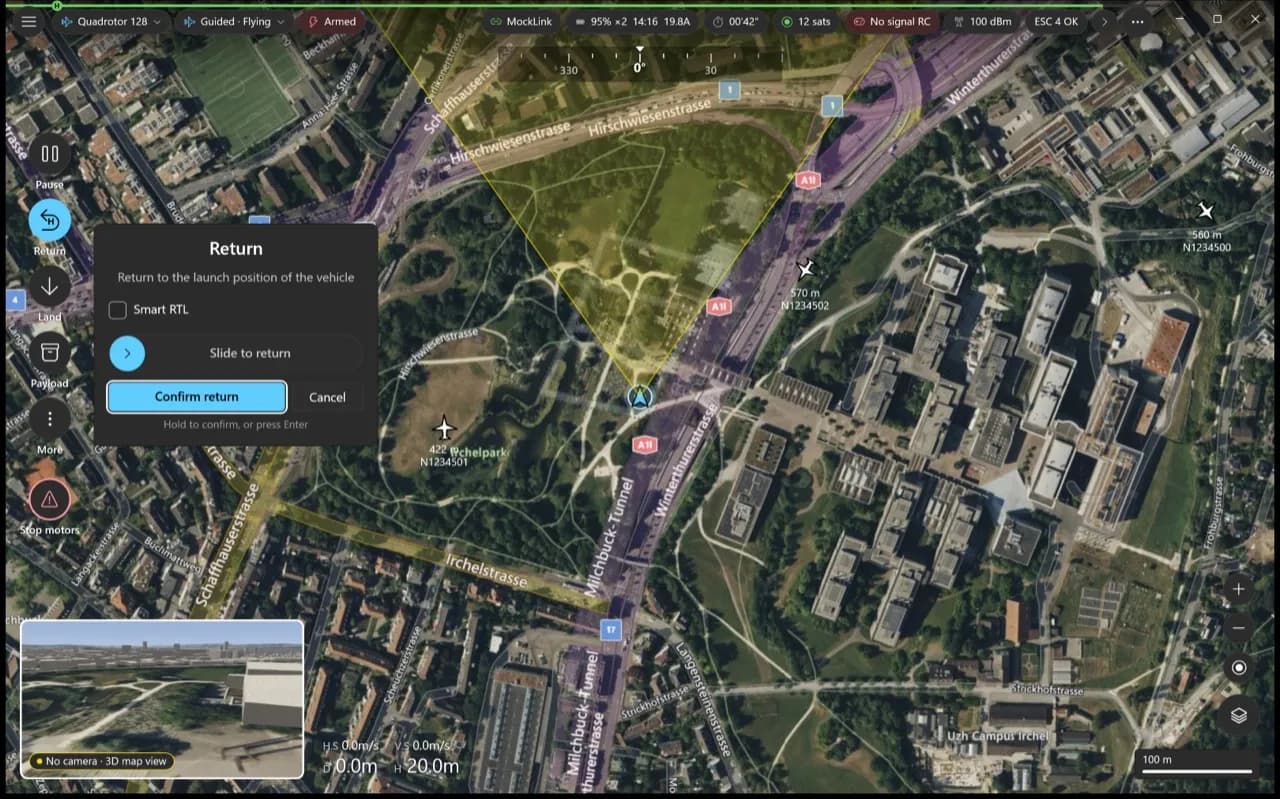The image size is (1280, 799).
Task: Open the battery 95% status details
Action: point(634,21)
